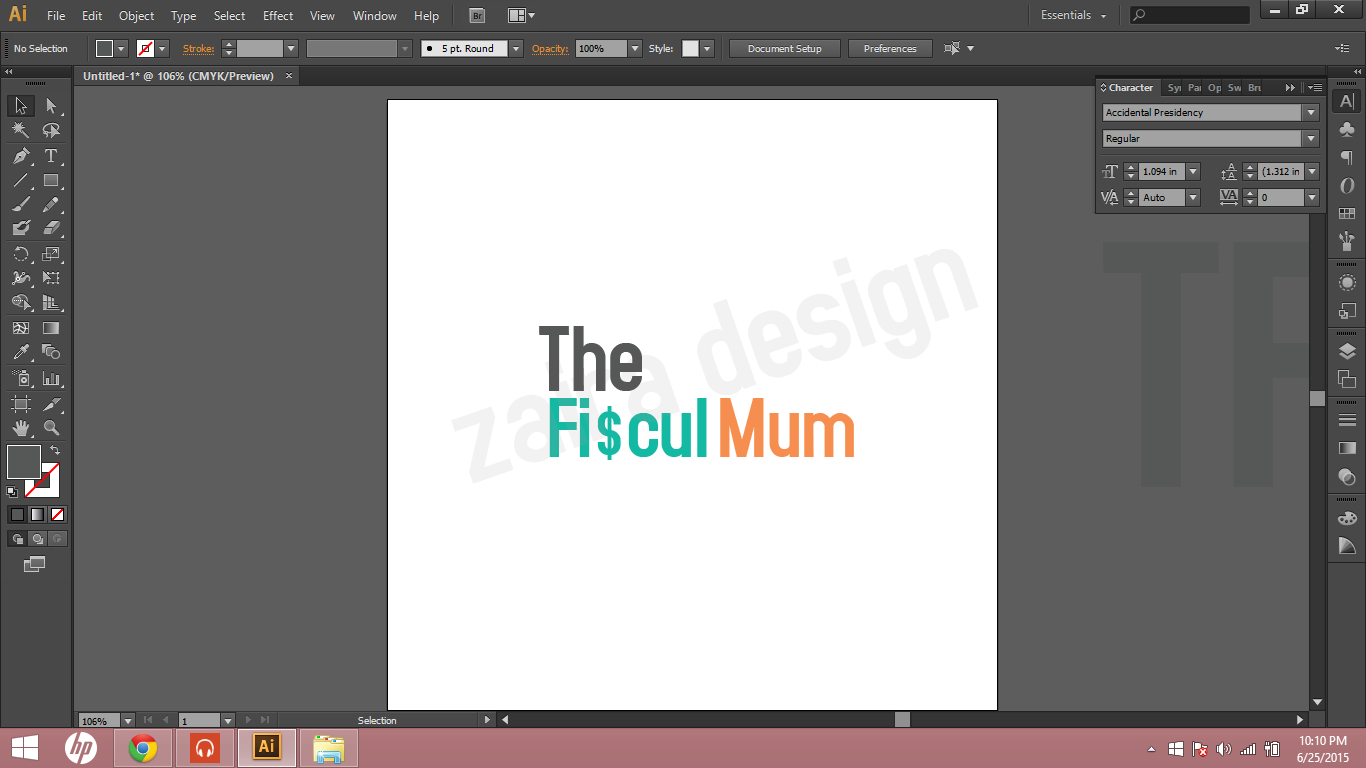Click the Document Setup button
This screenshot has width=1366, height=768.
click(x=784, y=47)
